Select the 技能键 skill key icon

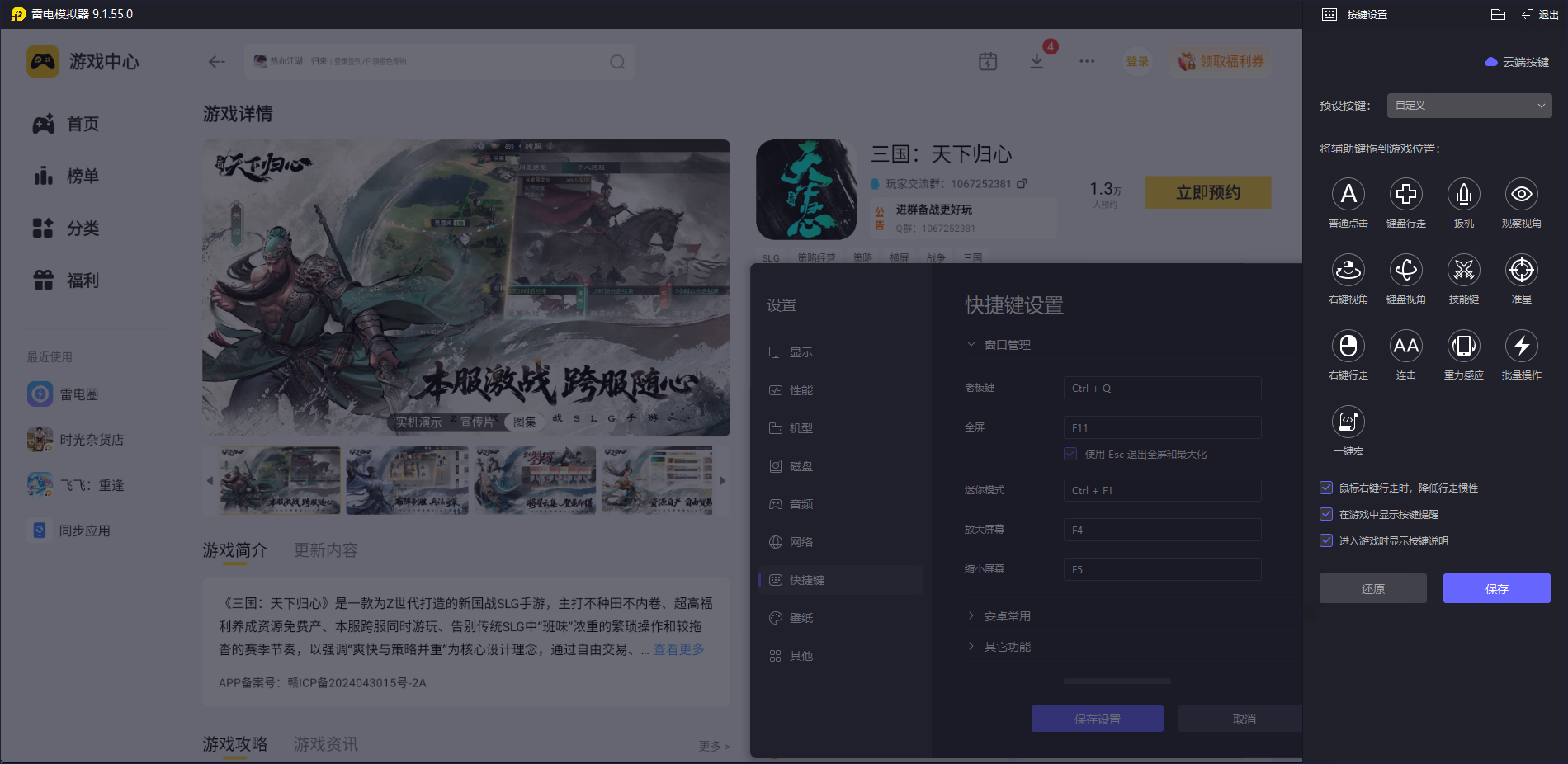[x=1463, y=271]
